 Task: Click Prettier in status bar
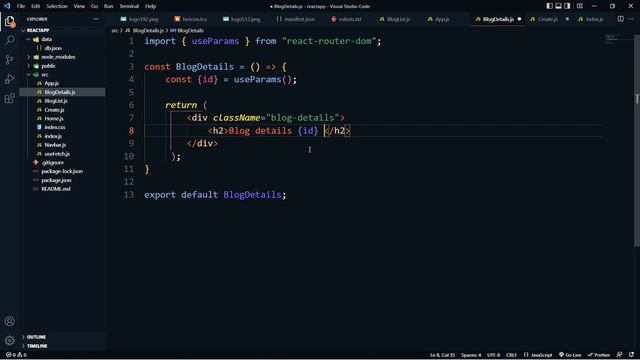point(599,355)
